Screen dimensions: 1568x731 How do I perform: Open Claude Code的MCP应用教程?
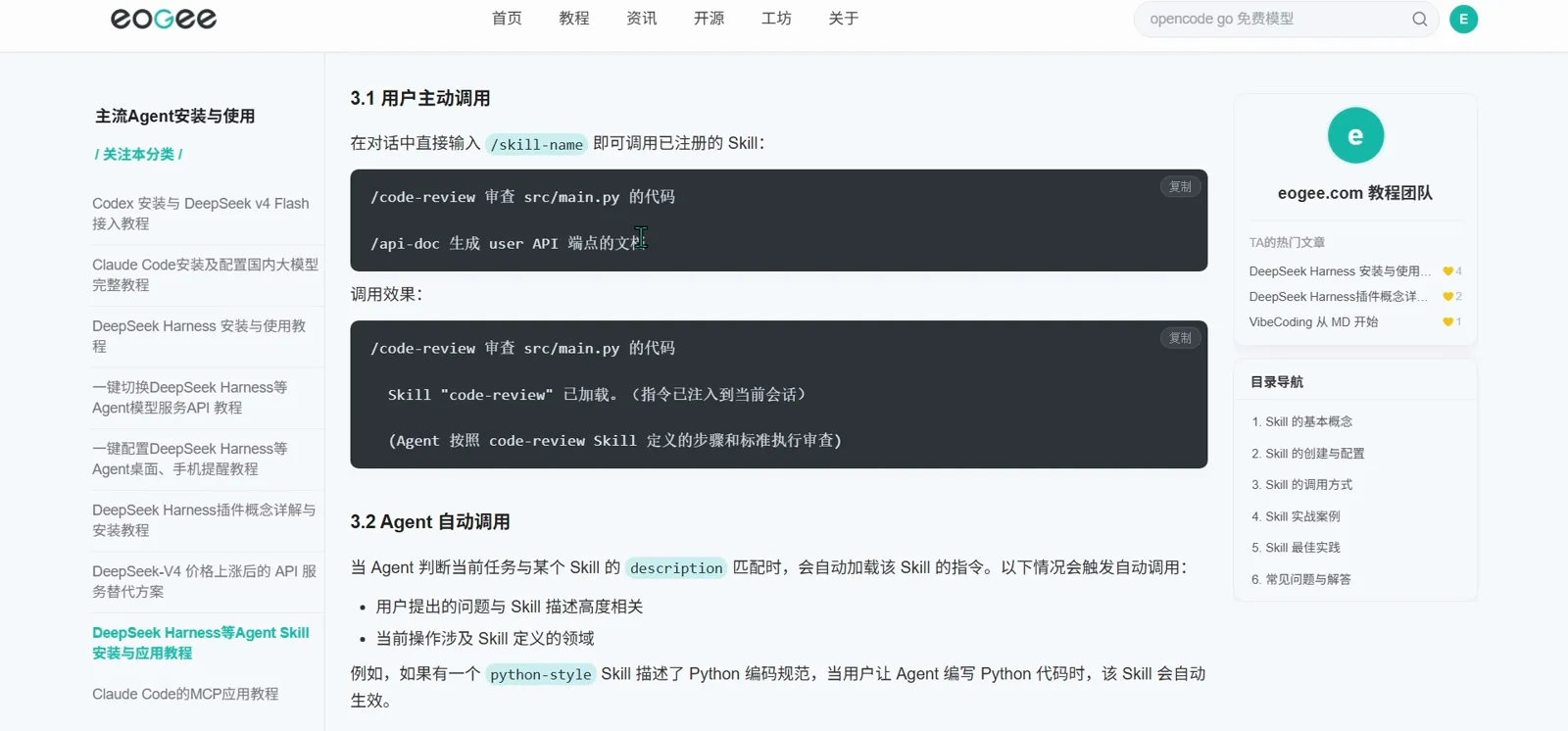coord(185,694)
